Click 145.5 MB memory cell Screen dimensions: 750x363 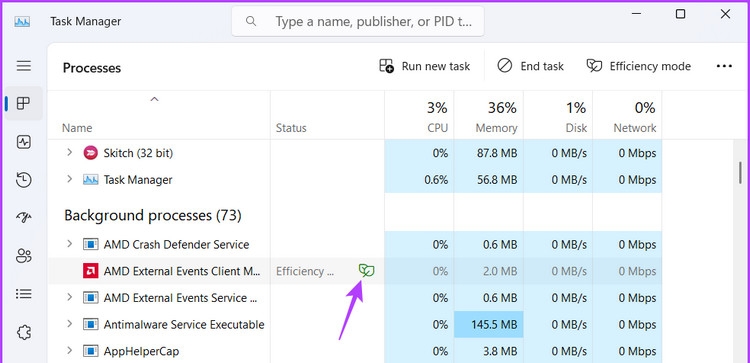click(x=488, y=325)
